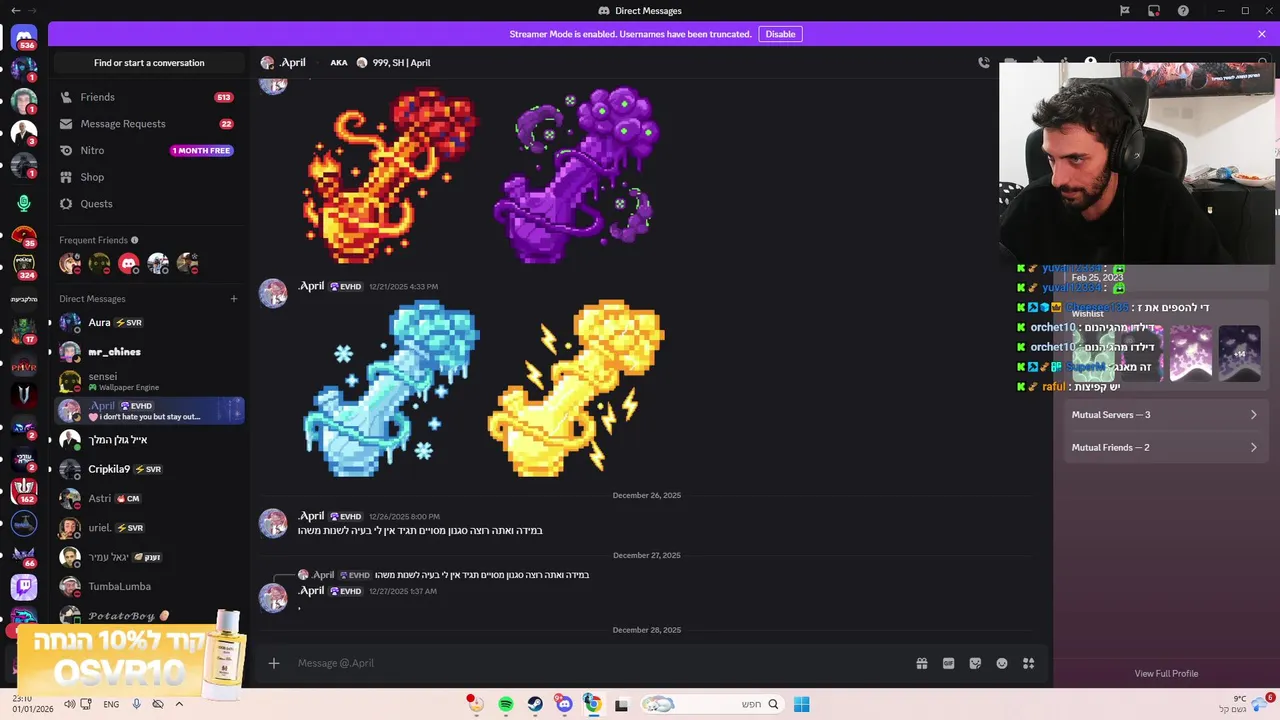1280x720 pixels.
Task: Open the apps launcher icon in message bar
Action: click(1028, 663)
